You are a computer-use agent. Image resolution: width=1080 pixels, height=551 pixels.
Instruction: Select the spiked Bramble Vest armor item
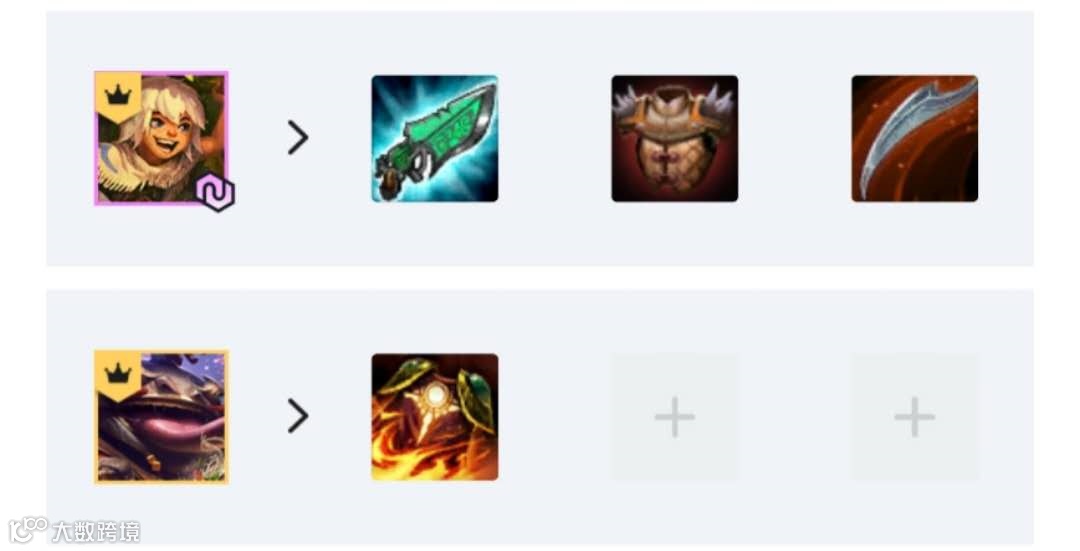click(x=674, y=138)
